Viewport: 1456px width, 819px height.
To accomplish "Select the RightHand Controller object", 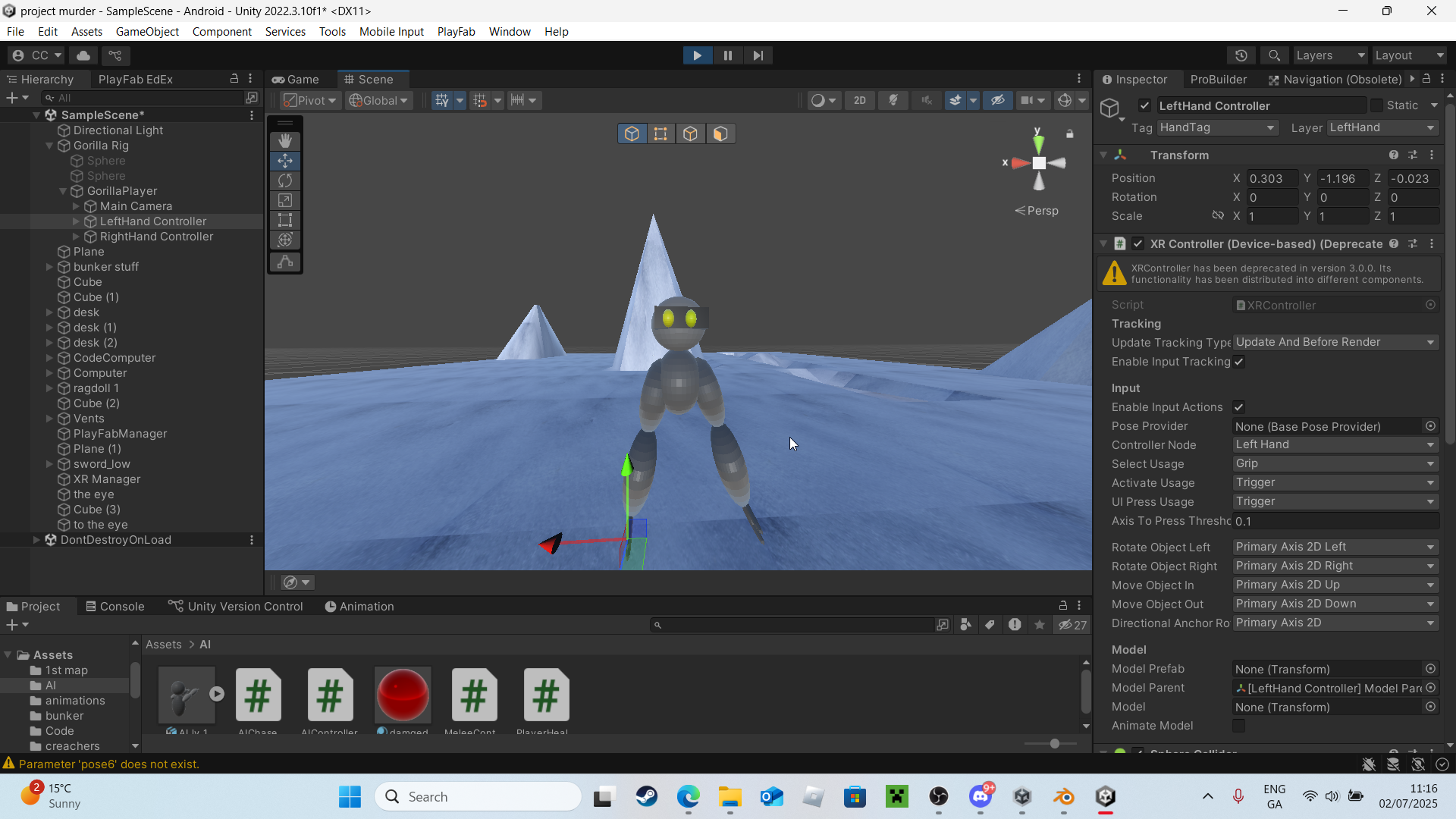I will click(156, 237).
